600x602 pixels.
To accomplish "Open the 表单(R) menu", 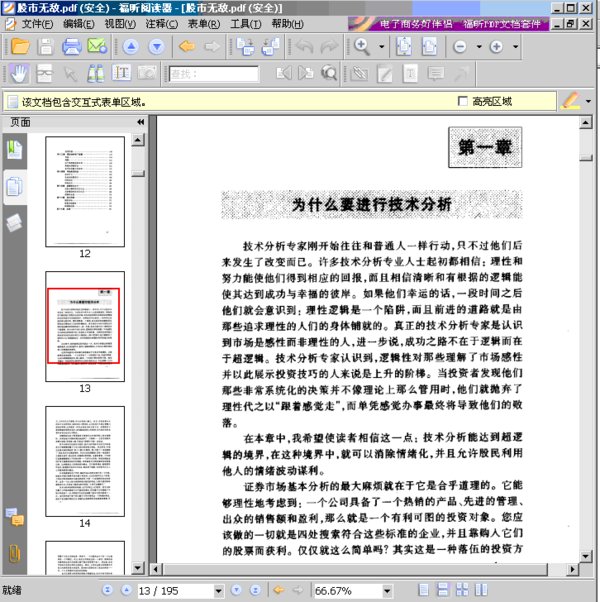I will click(204, 24).
